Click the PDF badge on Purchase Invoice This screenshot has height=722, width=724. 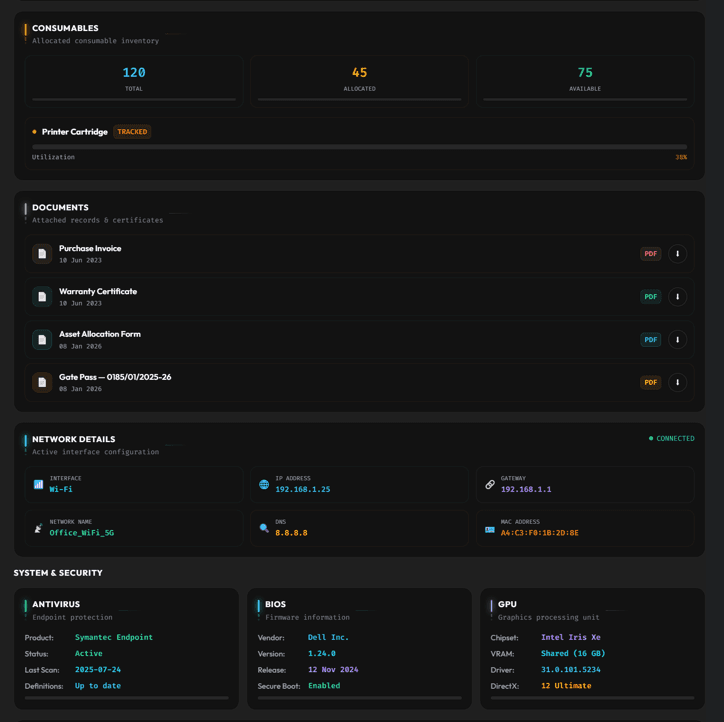651,253
